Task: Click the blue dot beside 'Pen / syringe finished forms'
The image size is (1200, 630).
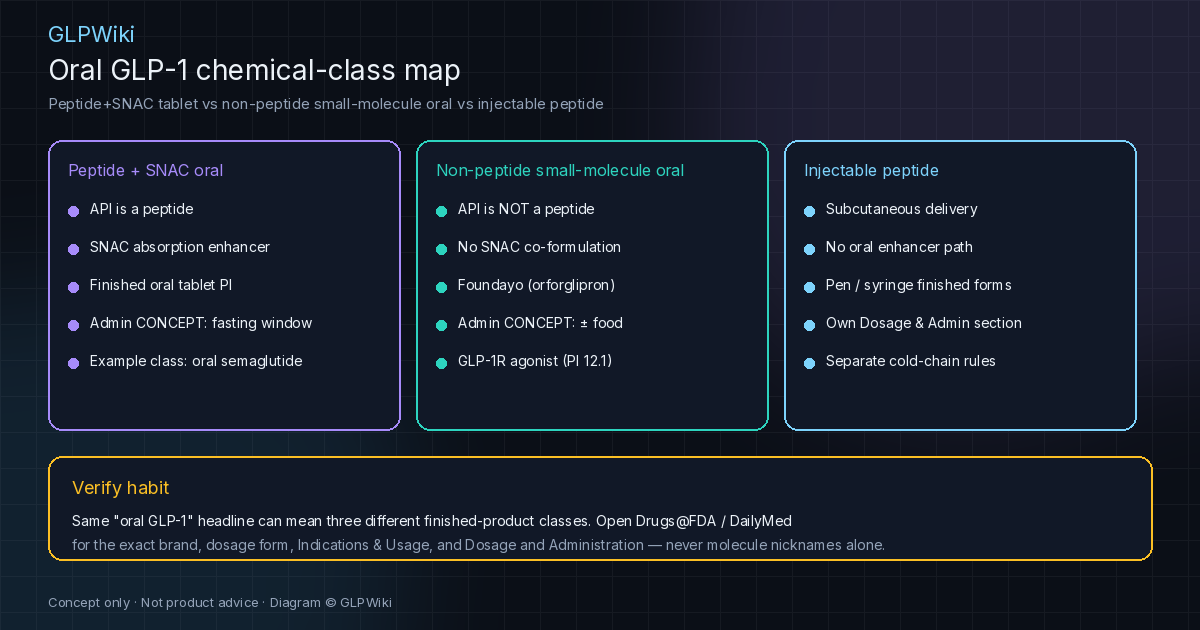Action: point(809,287)
